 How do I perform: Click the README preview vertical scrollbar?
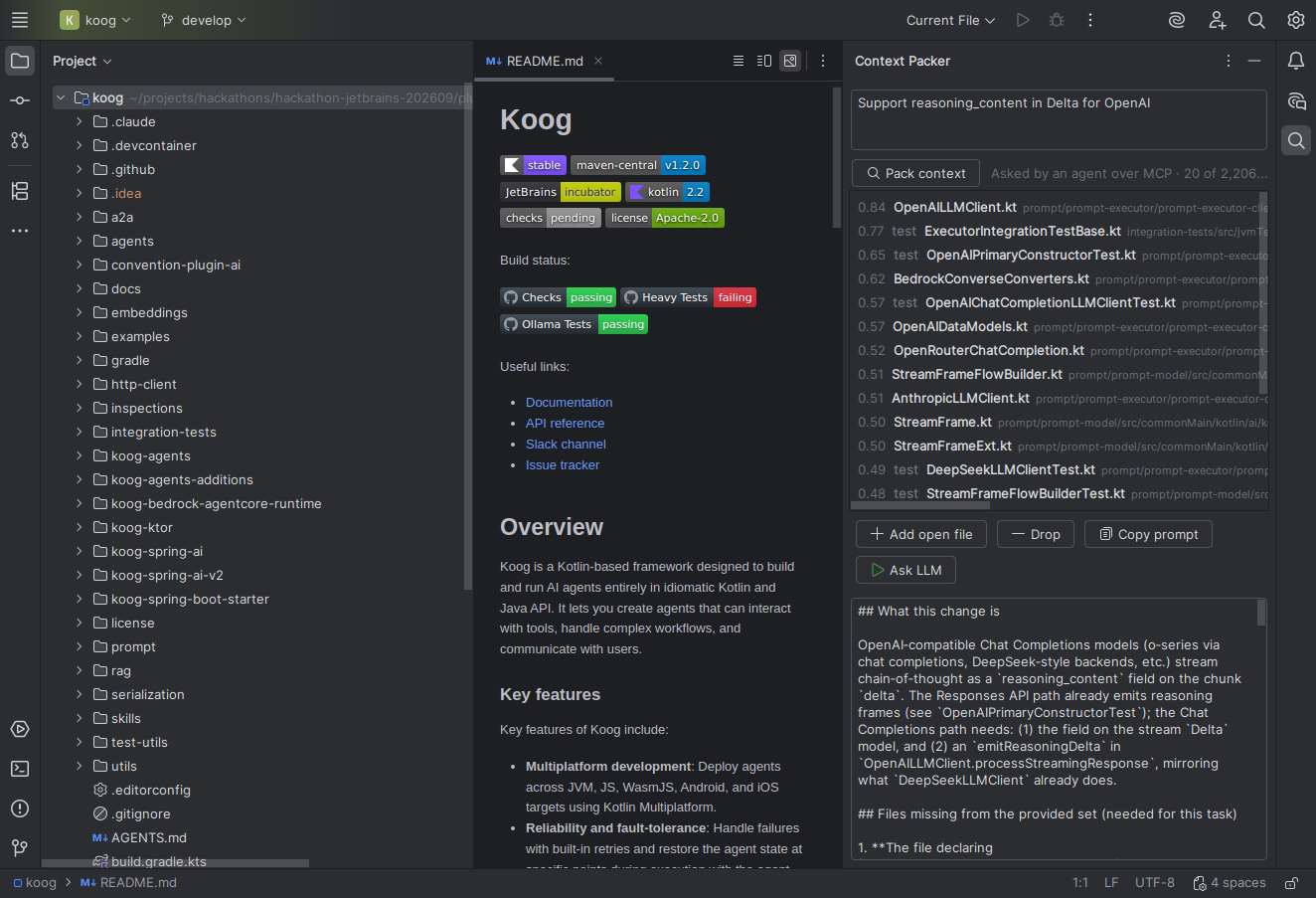coord(837,157)
